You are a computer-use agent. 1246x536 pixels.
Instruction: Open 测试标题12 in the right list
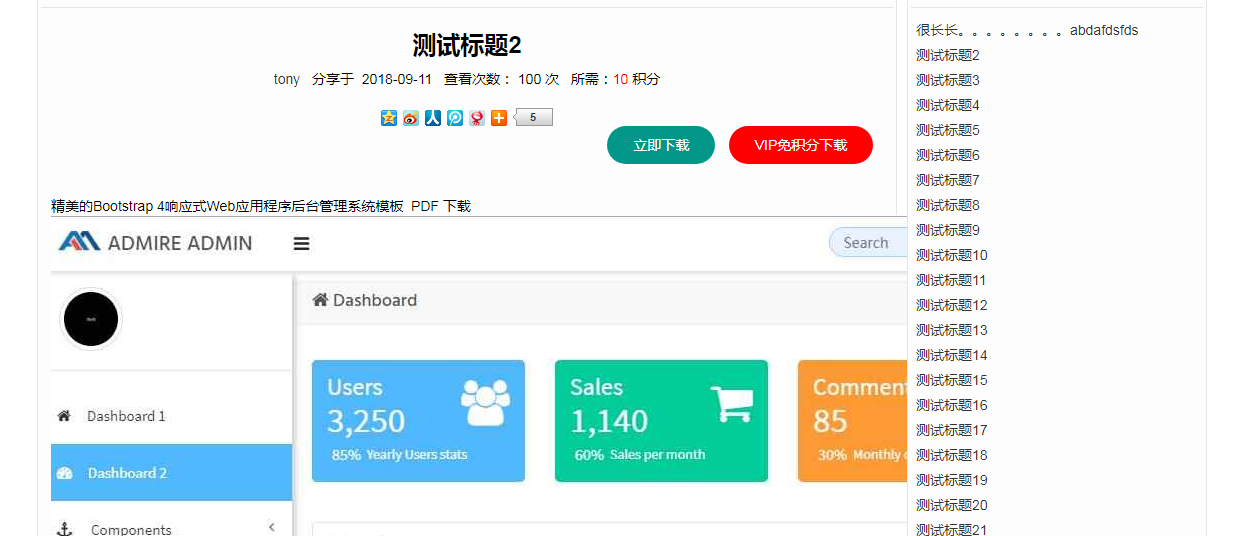pos(952,305)
